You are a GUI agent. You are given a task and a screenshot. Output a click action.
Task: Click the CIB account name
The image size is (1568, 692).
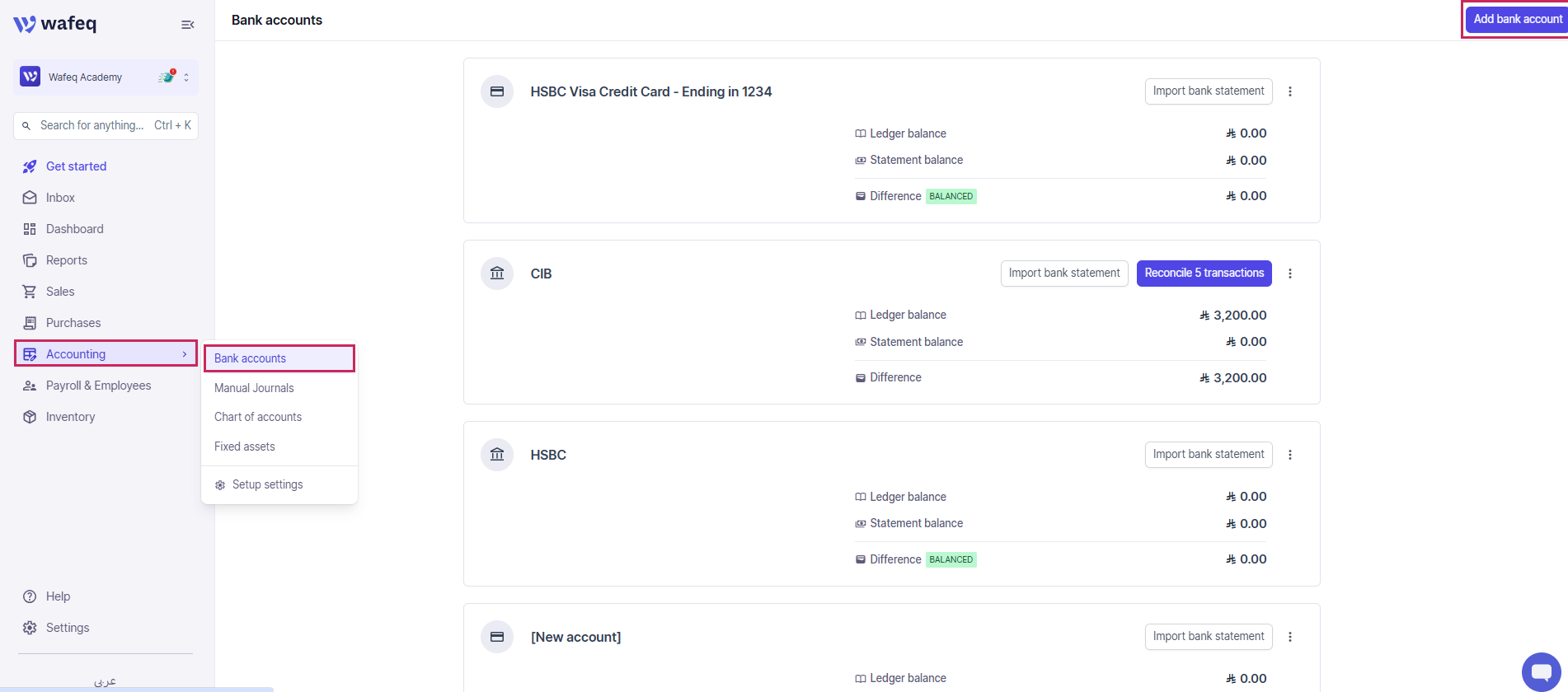coord(542,274)
